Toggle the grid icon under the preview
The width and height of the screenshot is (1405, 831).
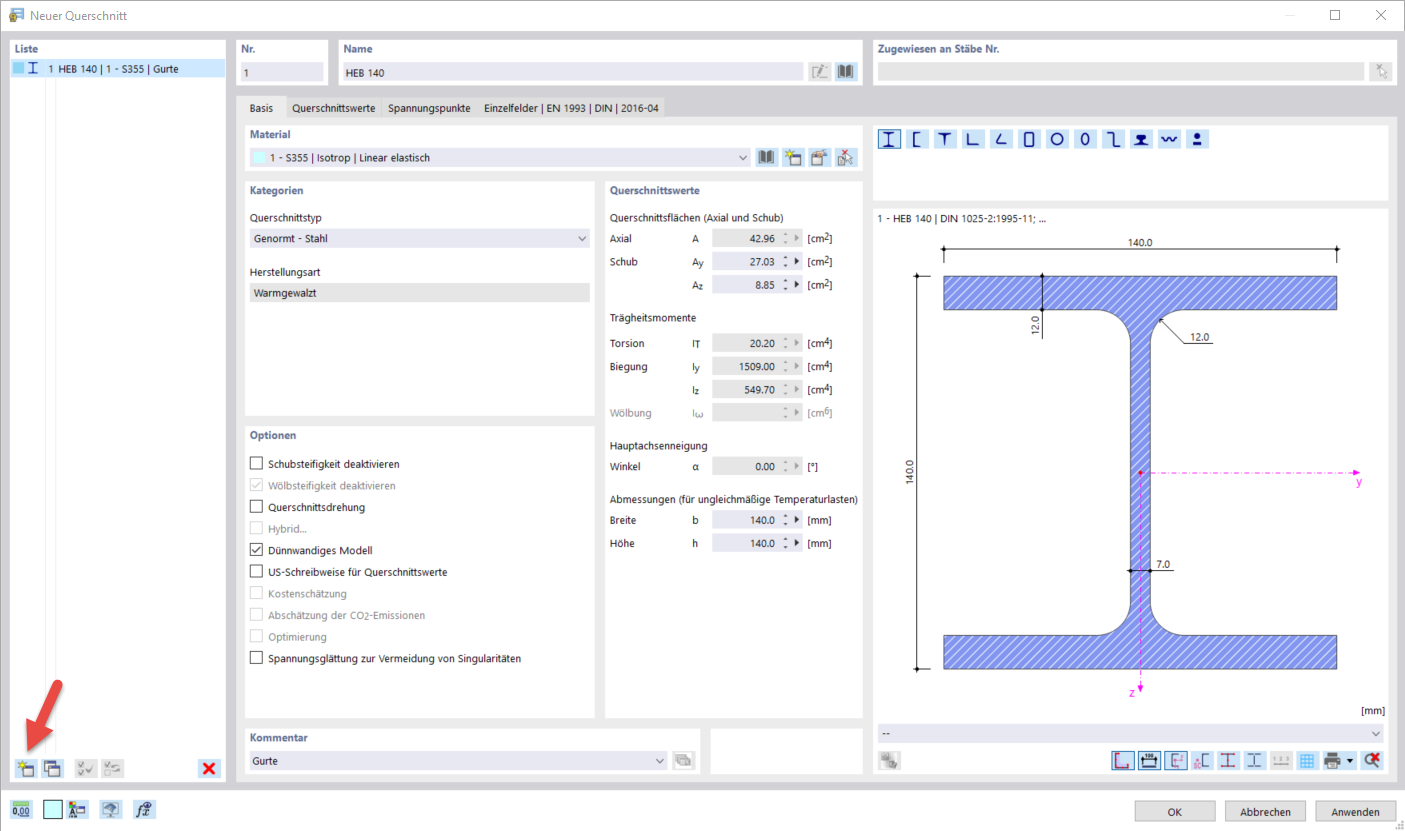pyautogui.click(x=1306, y=760)
